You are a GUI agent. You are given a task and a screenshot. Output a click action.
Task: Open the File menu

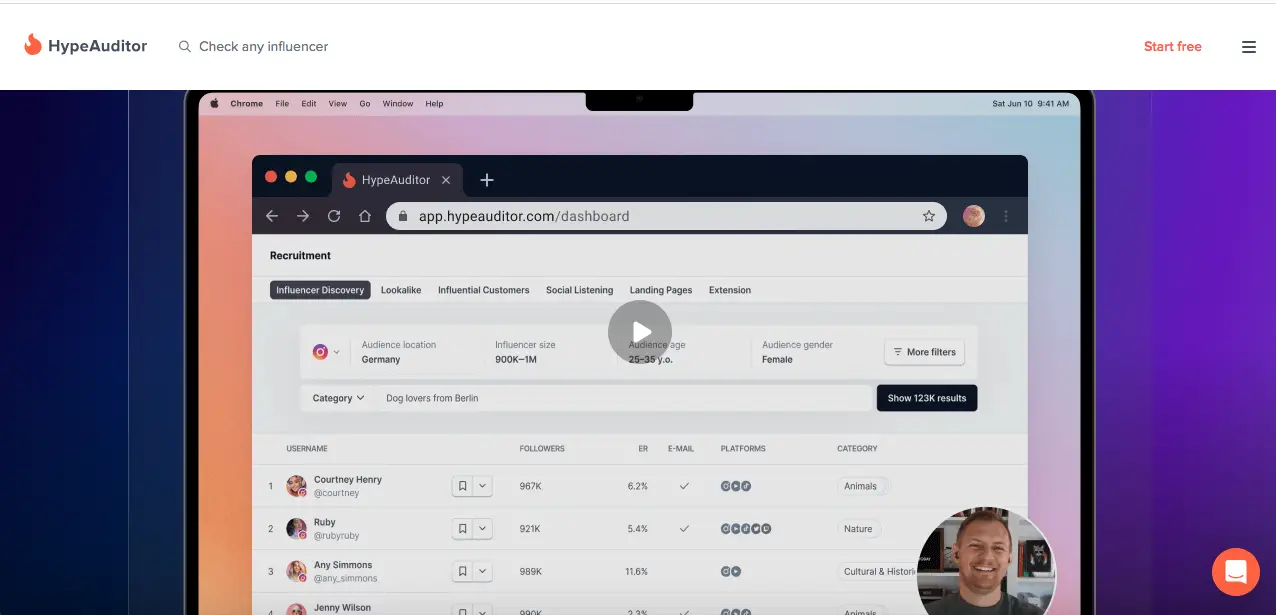tap(282, 103)
